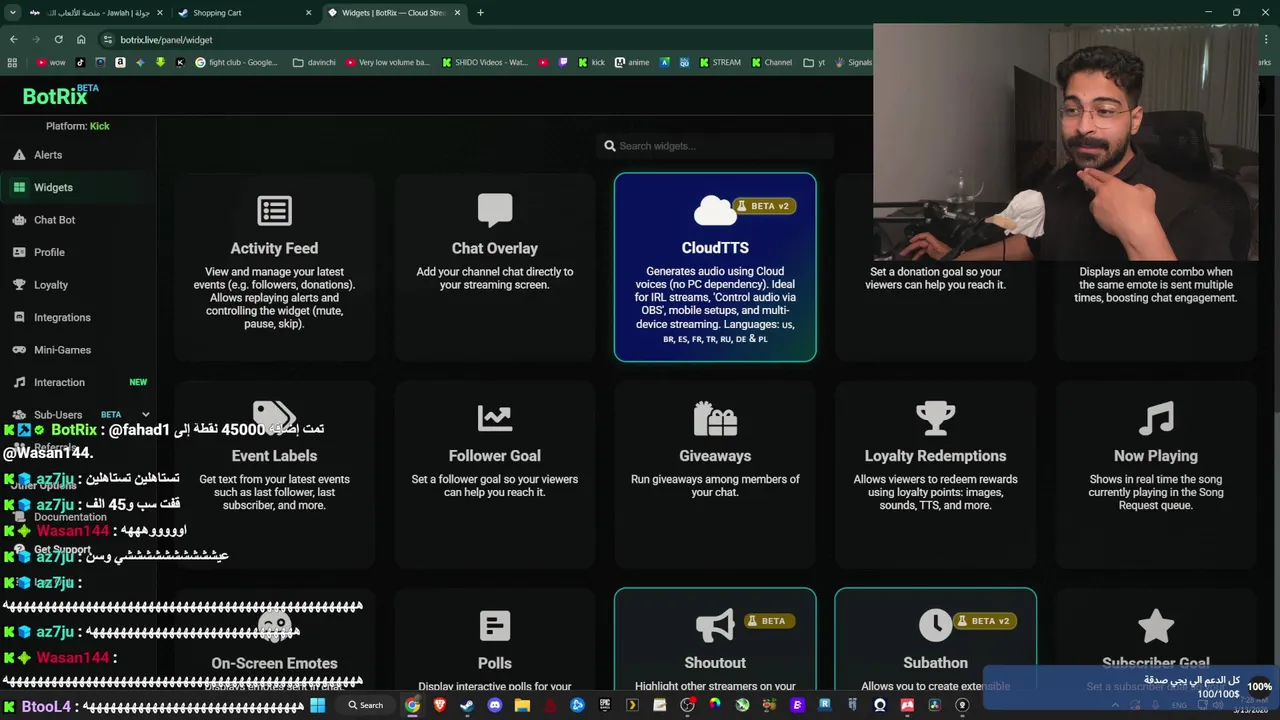The height and width of the screenshot is (720, 1280).
Task: Click the CloudTTS BETA v2 badge
Action: coord(765,206)
